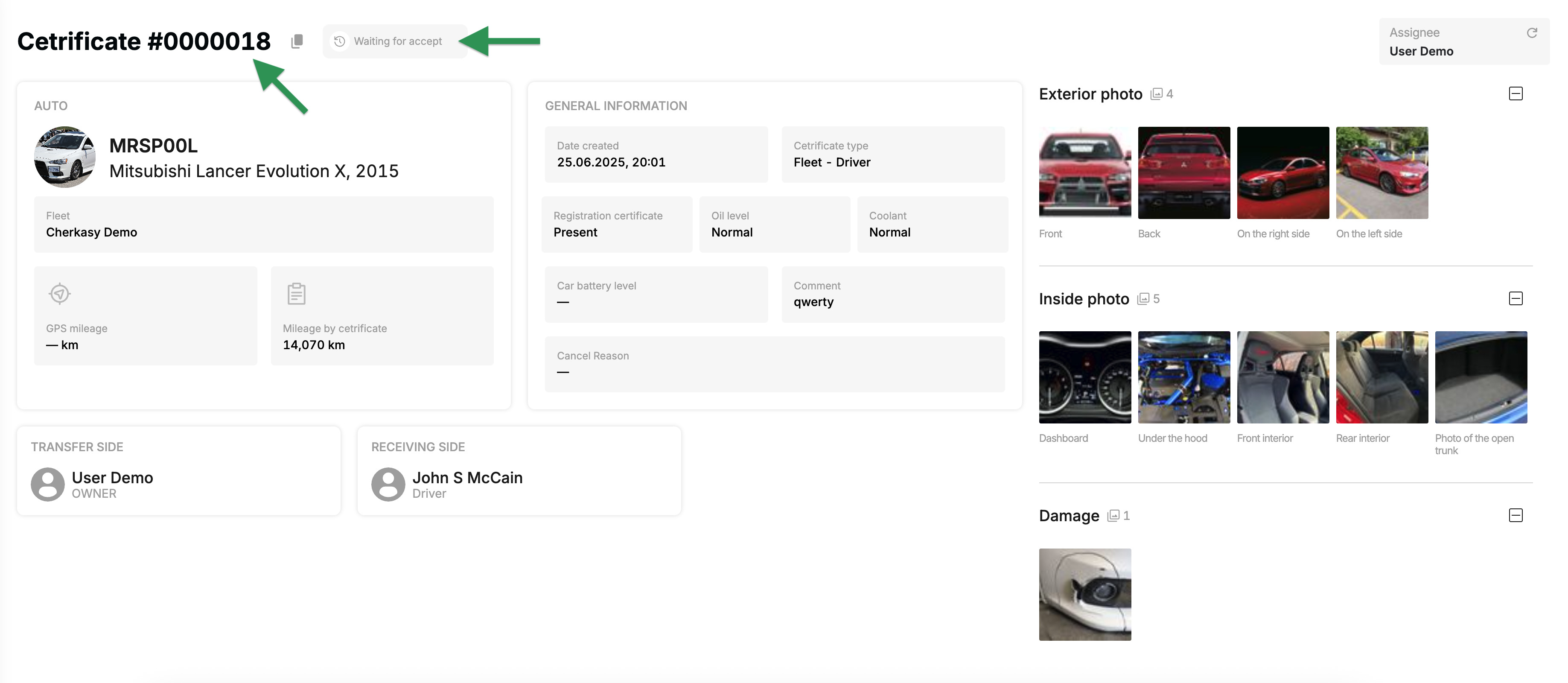This screenshot has height=683, width=1568.
Task: Open the open trunk photo
Action: coord(1481,377)
